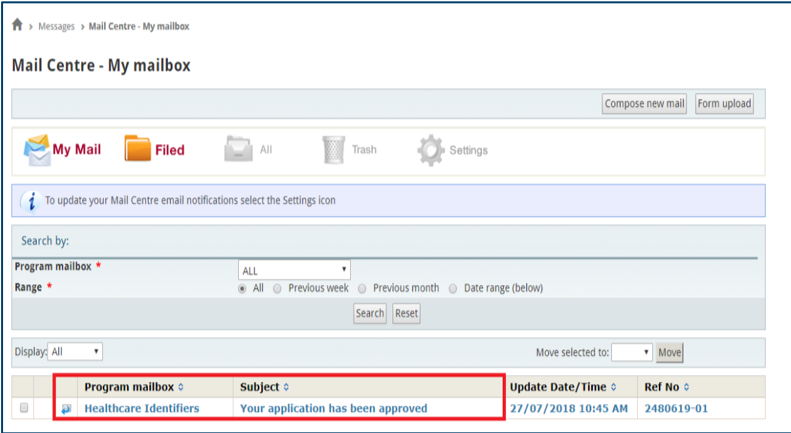791x433 pixels.
Task: Open the Program mailbox ALL dropdown
Action: tap(294, 270)
